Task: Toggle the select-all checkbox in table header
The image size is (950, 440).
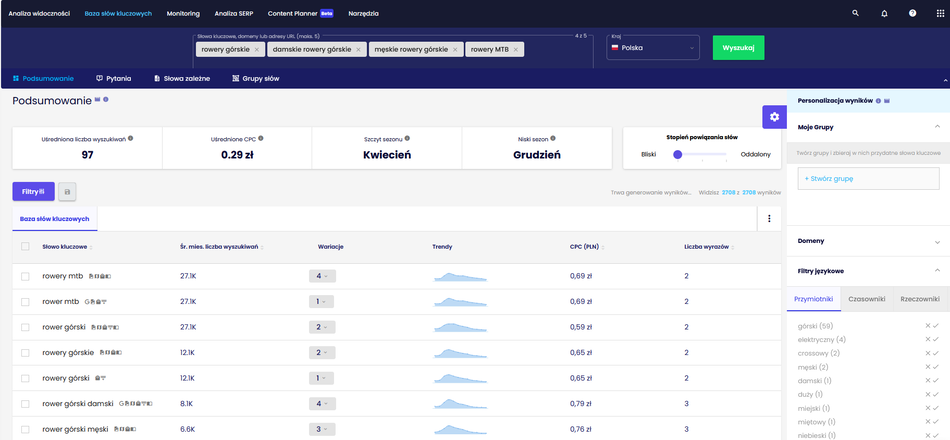Action: [x=25, y=246]
